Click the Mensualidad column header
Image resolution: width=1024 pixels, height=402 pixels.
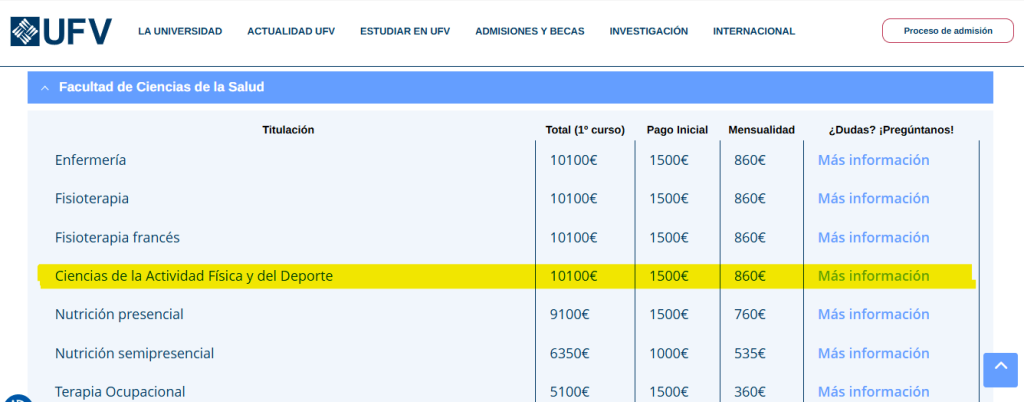pos(761,130)
